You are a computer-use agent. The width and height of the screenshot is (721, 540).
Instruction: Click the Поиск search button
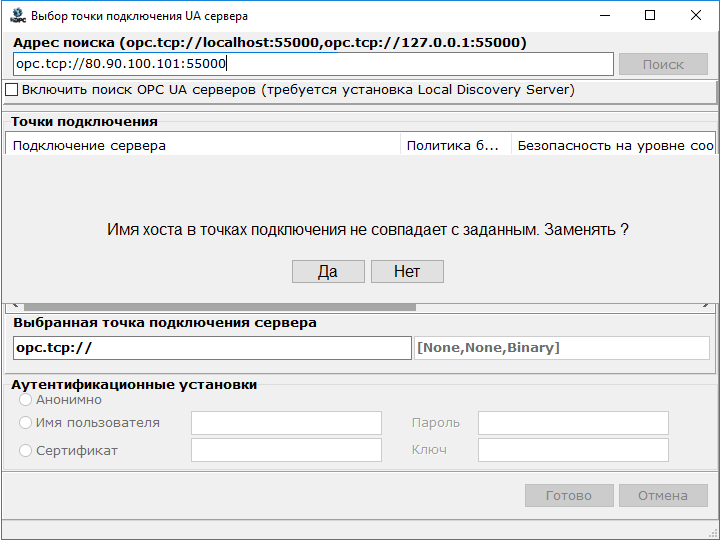coord(663,64)
